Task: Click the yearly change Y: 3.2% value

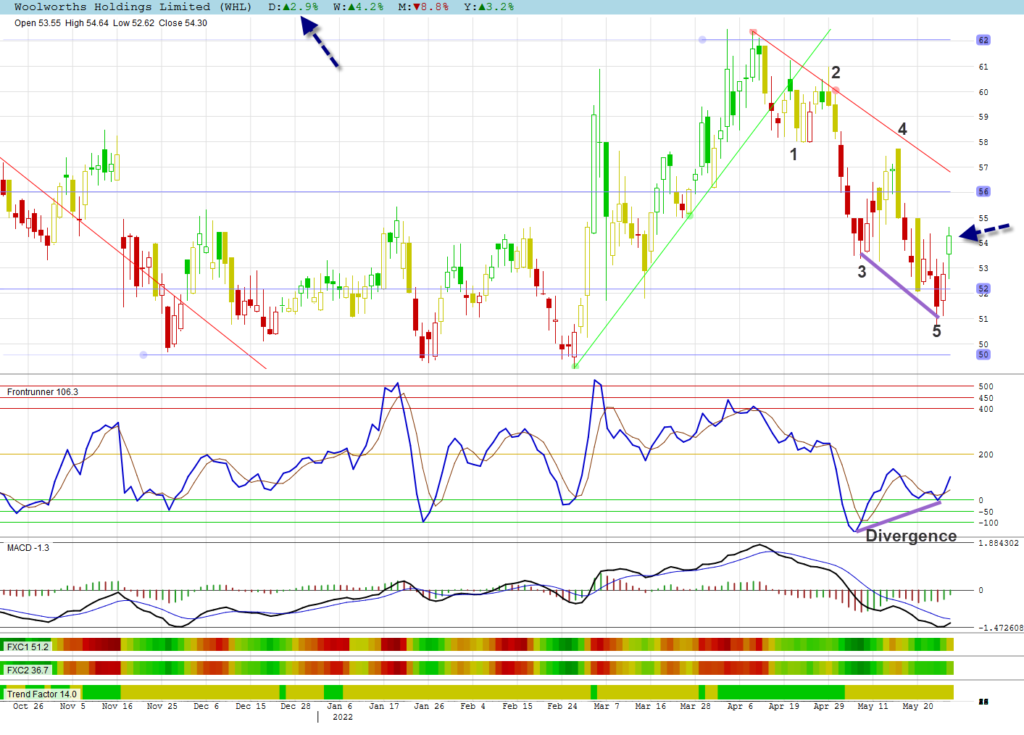Action: [x=488, y=7]
